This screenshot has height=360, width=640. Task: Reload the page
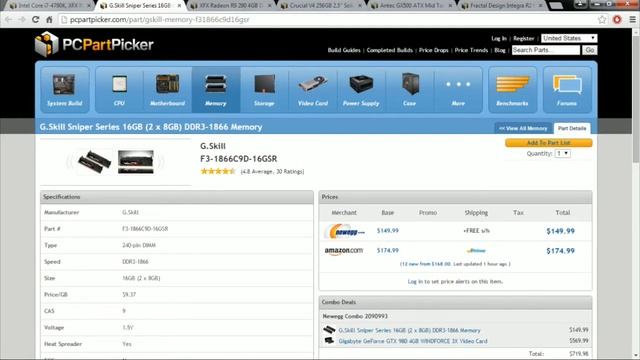coord(36,20)
